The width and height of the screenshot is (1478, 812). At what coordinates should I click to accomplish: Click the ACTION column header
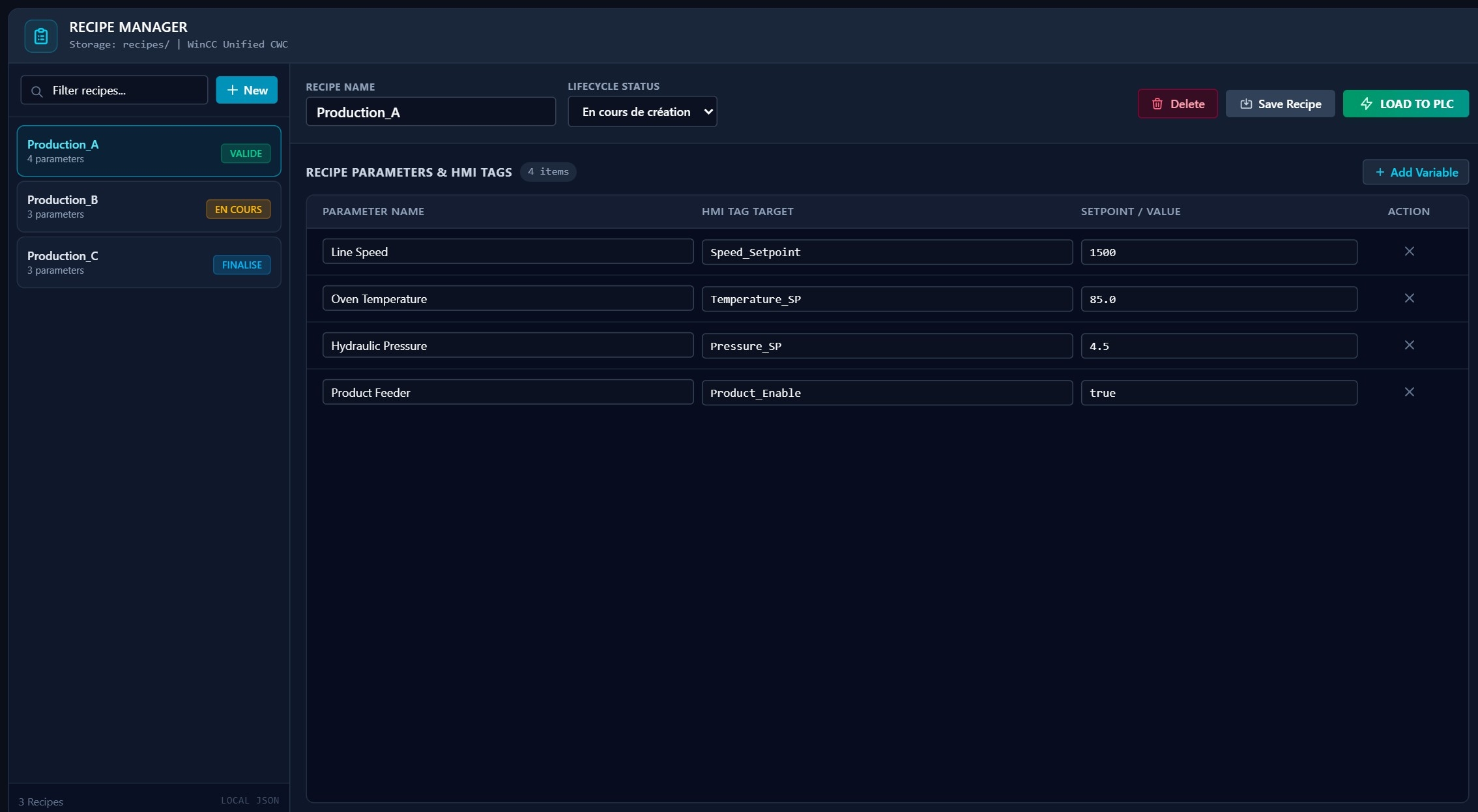point(1408,212)
